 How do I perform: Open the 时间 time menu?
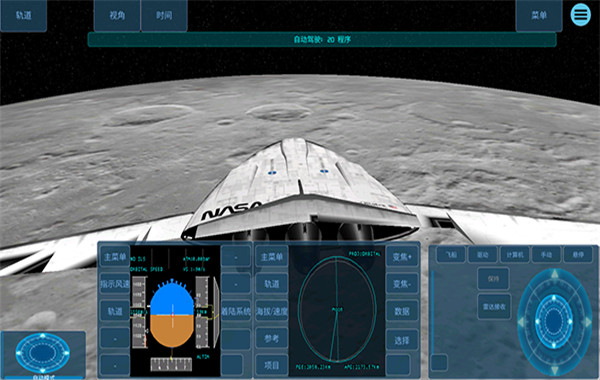click(x=164, y=15)
